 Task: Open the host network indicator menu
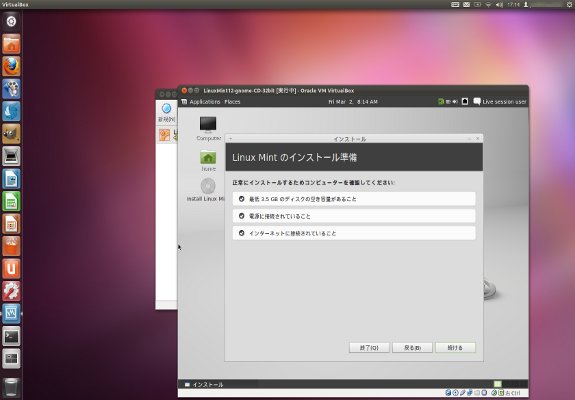(488, 4)
